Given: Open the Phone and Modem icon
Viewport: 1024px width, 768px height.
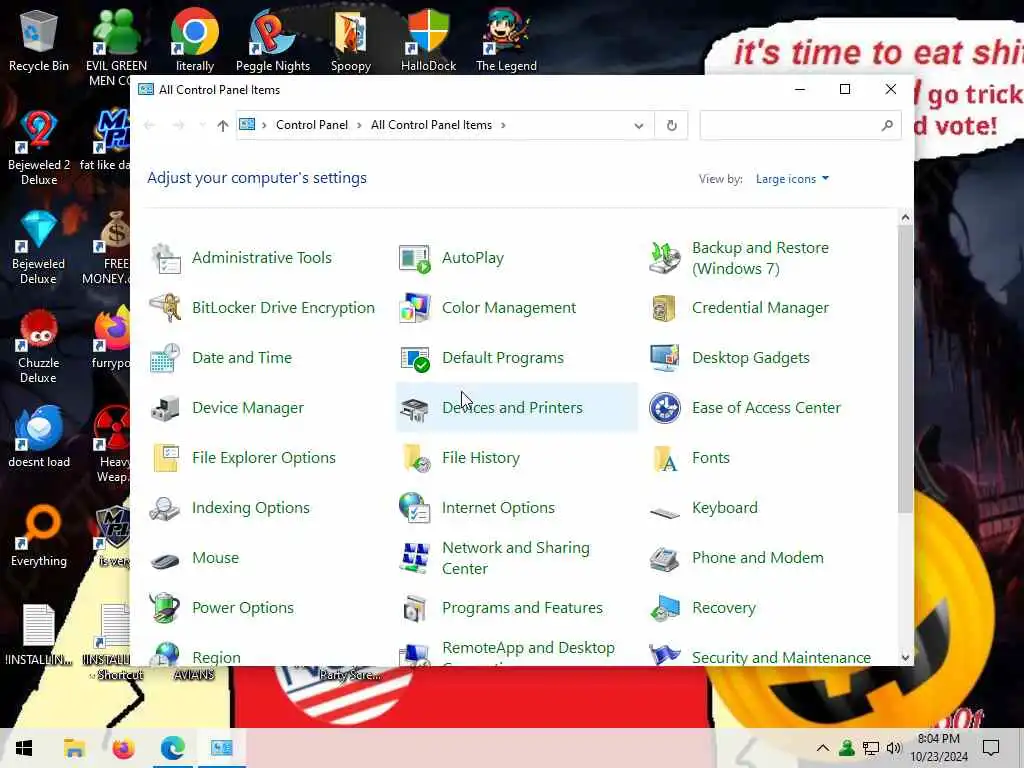Looking at the screenshot, I should (665, 558).
